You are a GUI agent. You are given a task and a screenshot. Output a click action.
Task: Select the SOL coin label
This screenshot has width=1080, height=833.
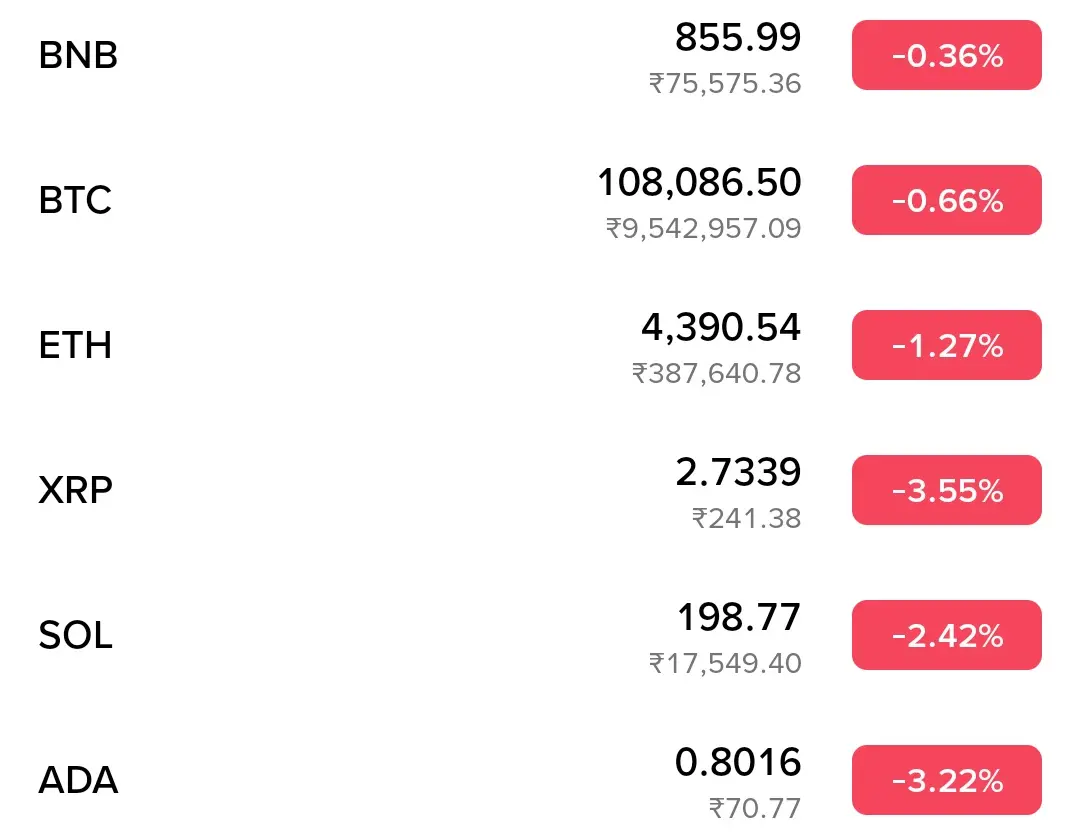[x=75, y=635]
